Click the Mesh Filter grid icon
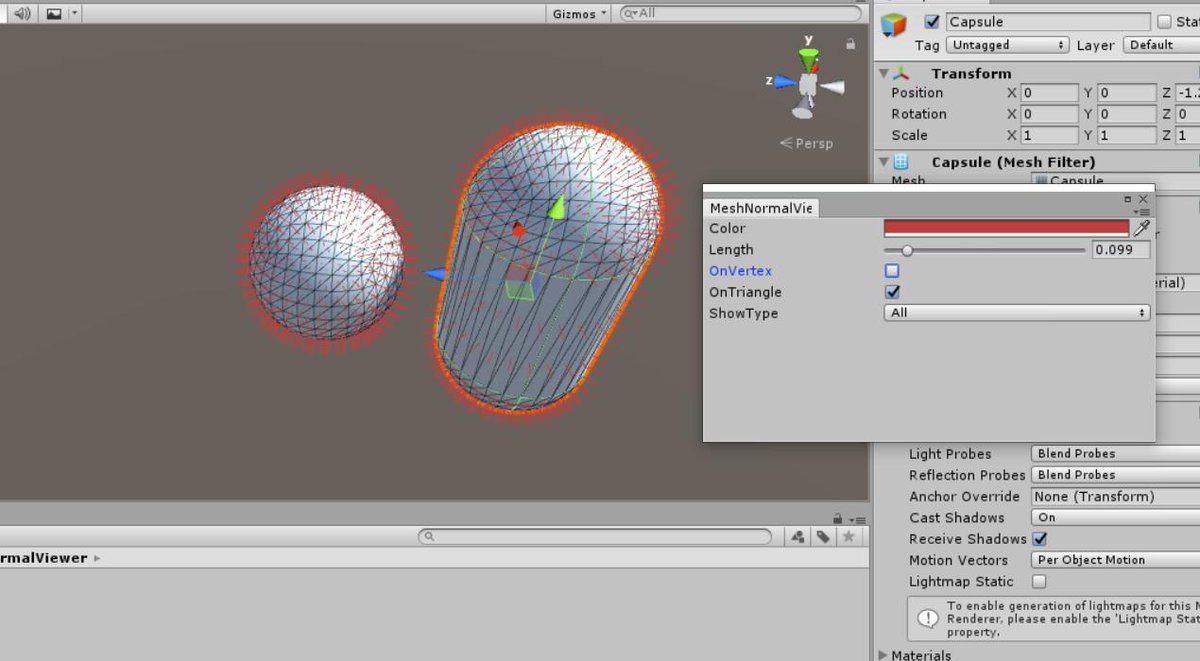 click(x=901, y=161)
